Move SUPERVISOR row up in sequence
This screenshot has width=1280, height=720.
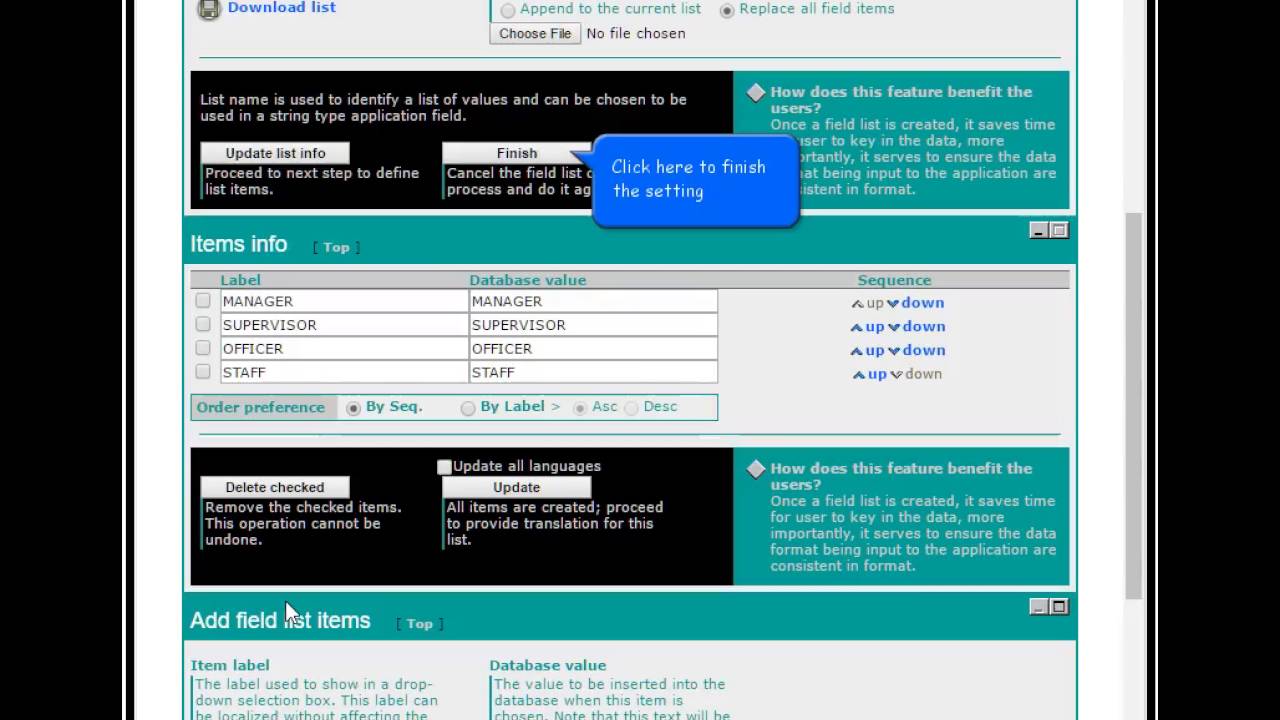pyautogui.click(x=867, y=327)
